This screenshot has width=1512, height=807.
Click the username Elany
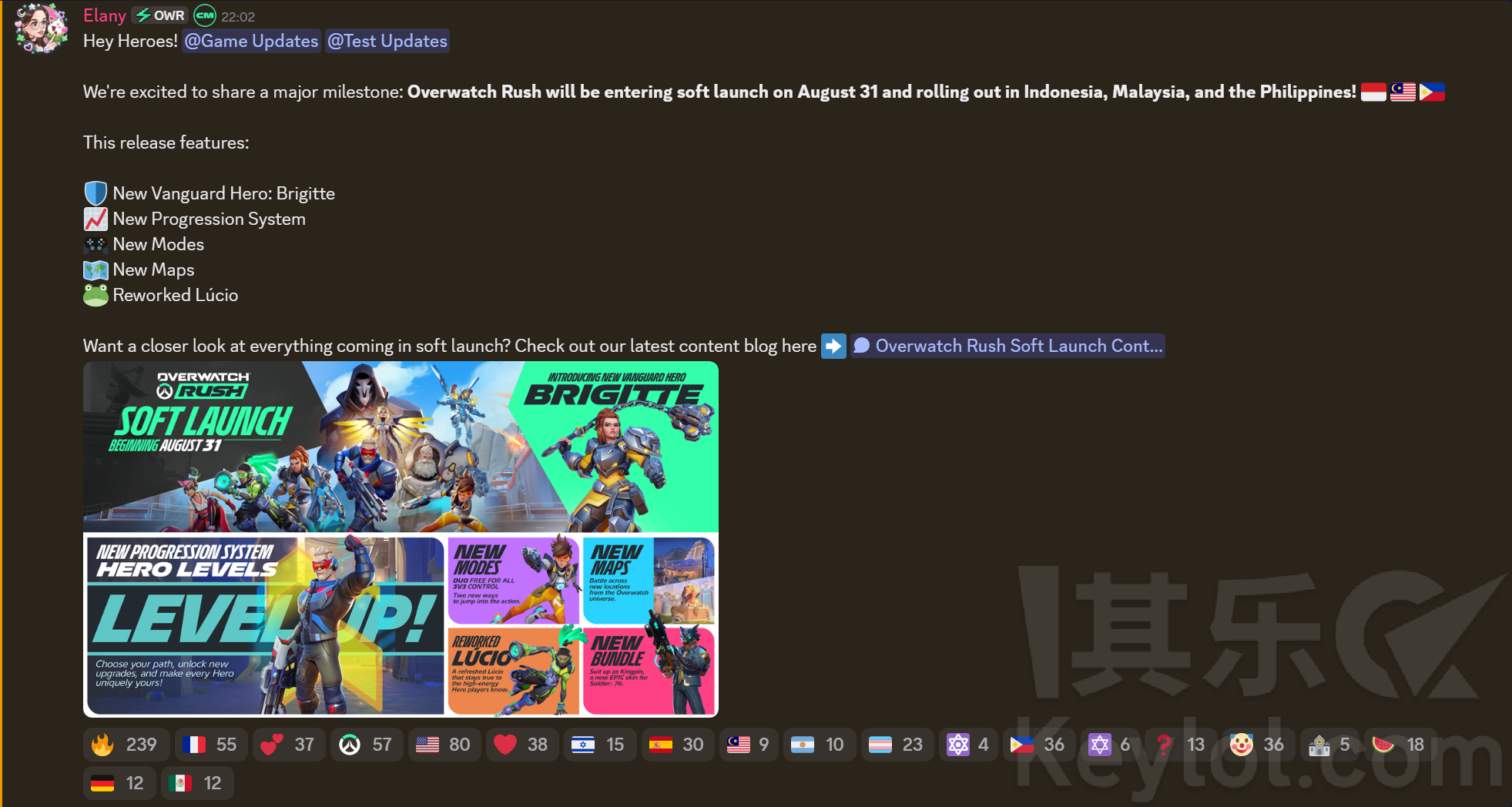pyautogui.click(x=105, y=15)
